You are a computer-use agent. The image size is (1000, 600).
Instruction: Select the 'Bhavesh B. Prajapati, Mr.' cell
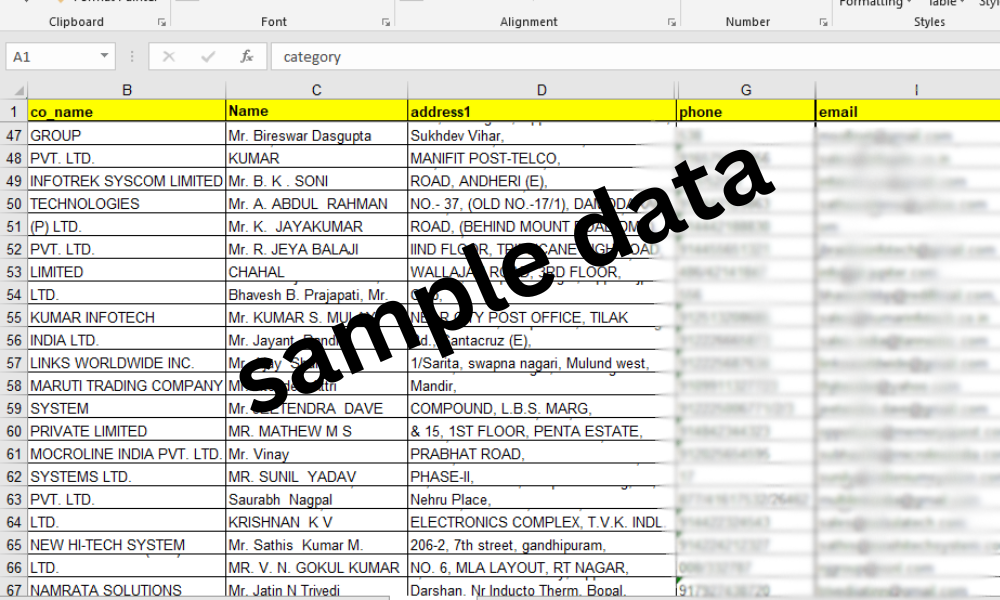tap(317, 295)
